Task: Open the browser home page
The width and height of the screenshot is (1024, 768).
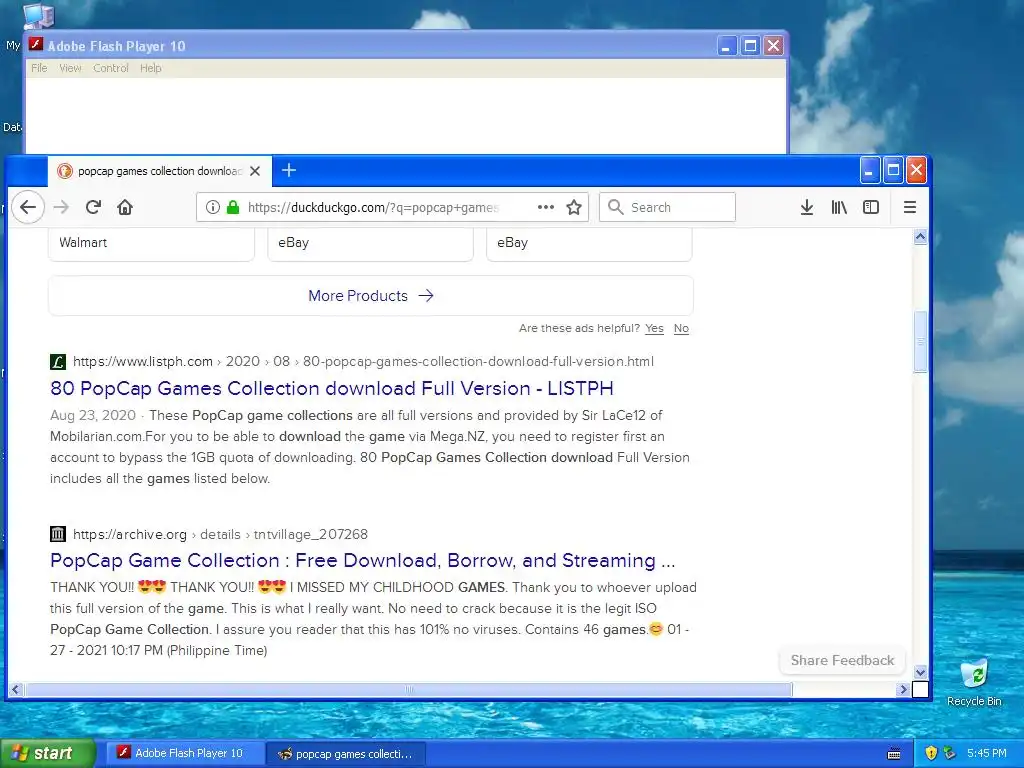Action: coord(125,207)
